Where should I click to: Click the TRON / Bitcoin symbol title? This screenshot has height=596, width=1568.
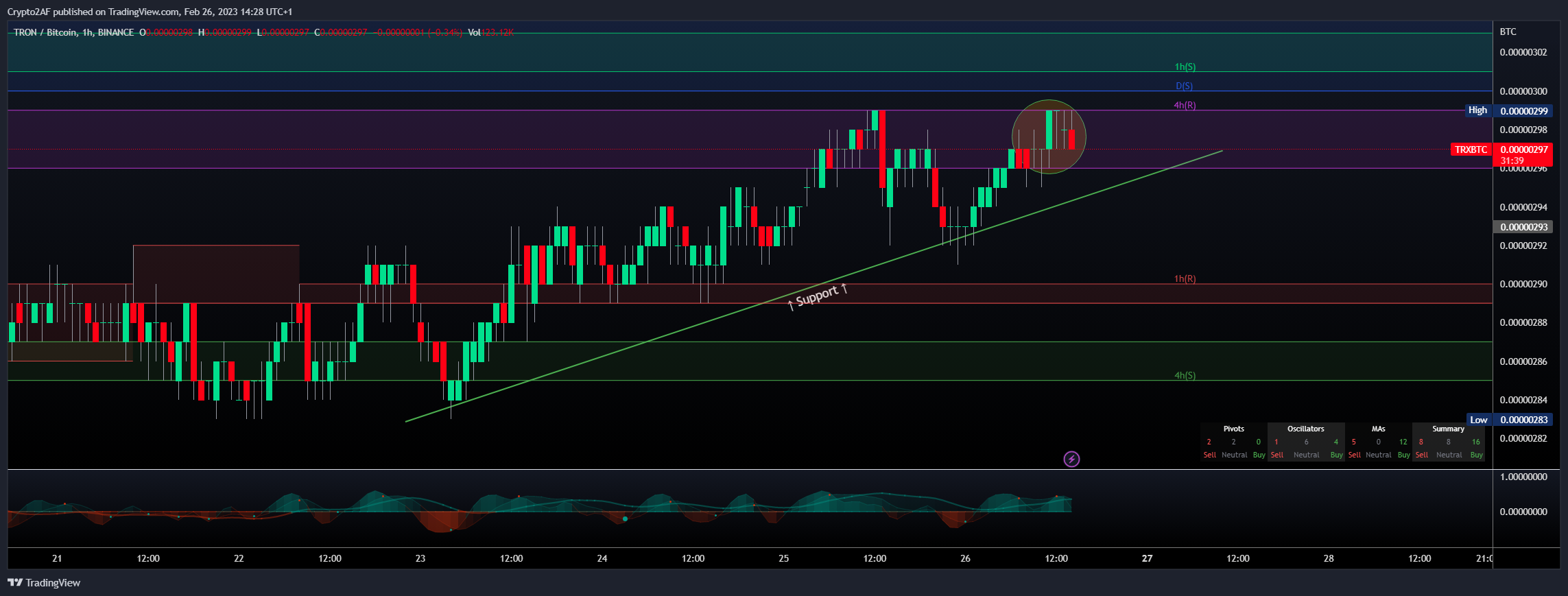coord(73,32)
